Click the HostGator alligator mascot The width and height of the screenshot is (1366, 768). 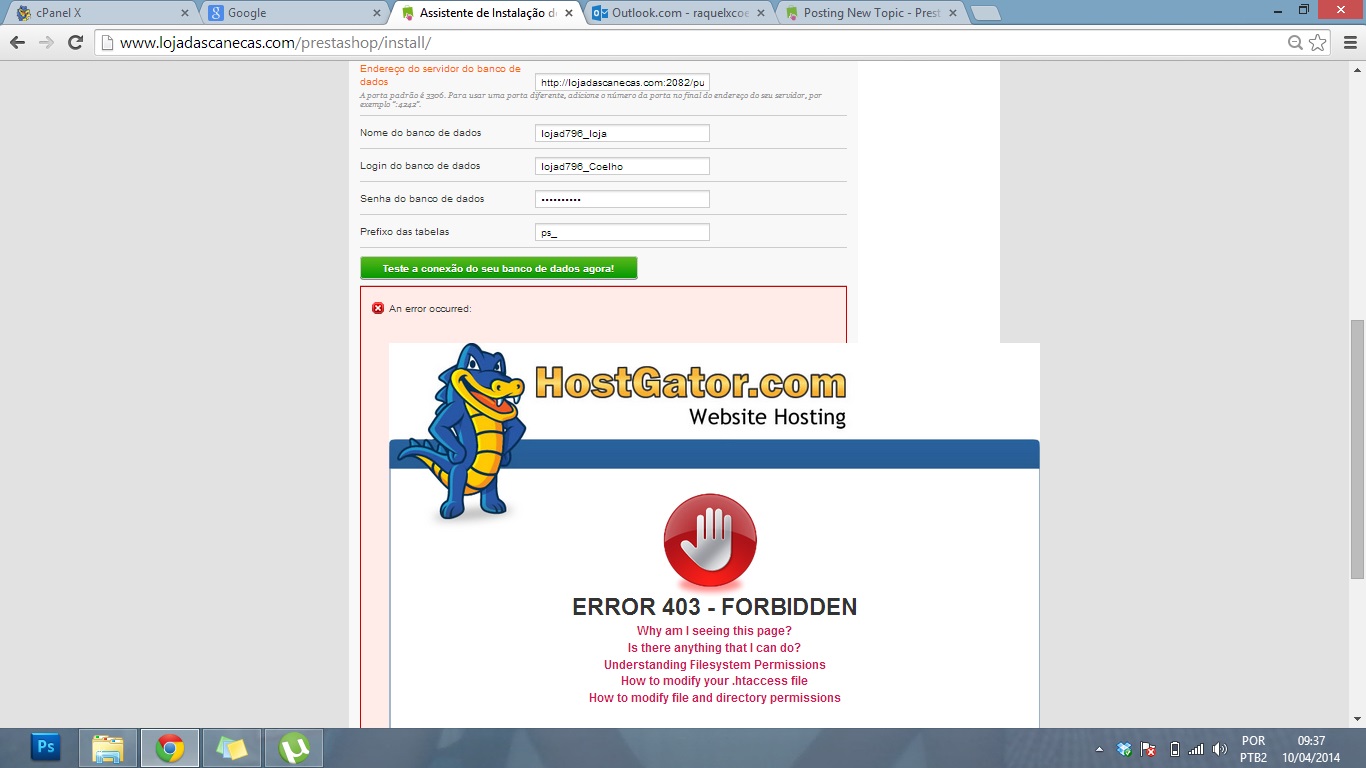[462, 432]
